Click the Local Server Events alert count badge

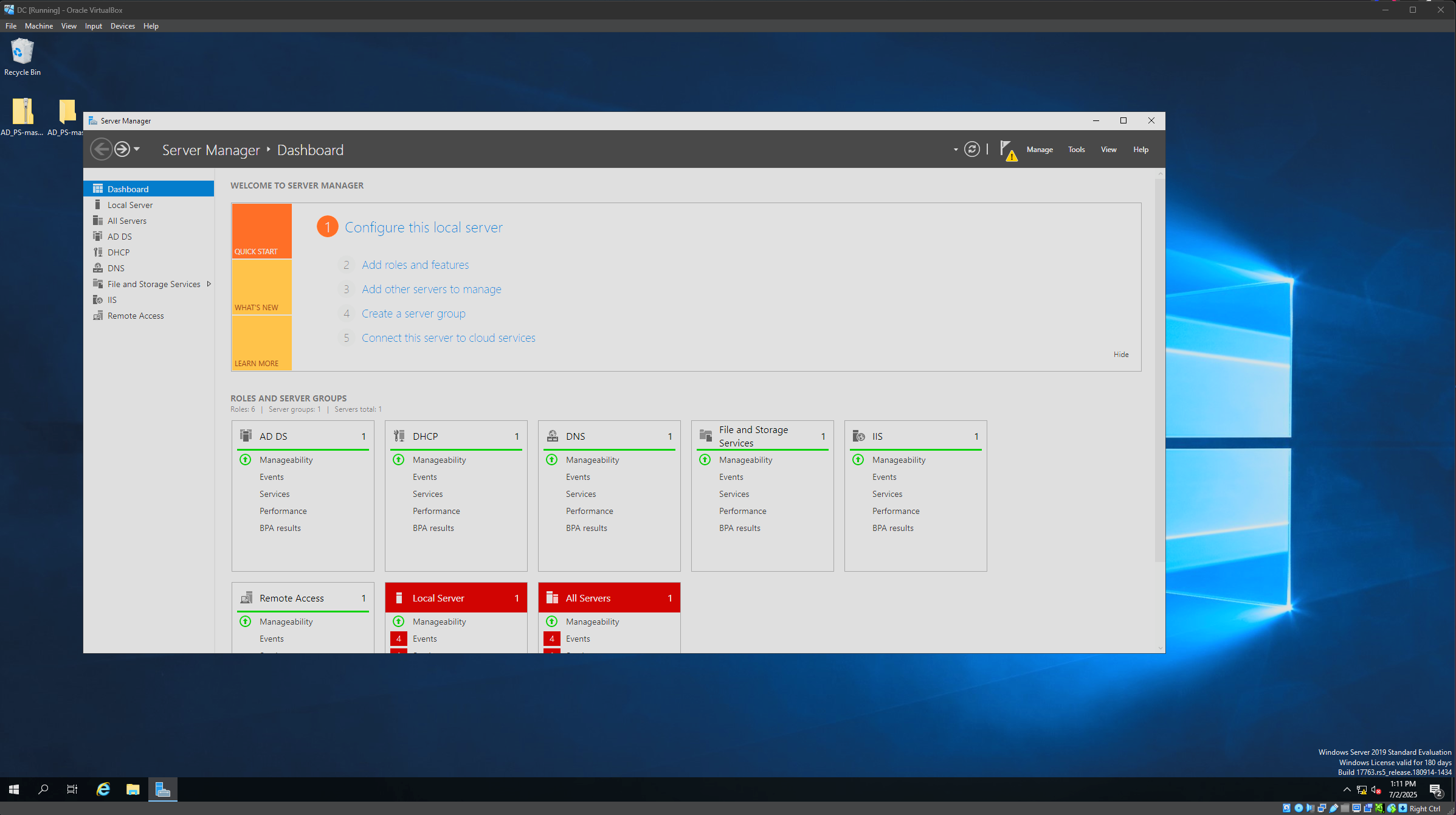(x=398, y=639)
